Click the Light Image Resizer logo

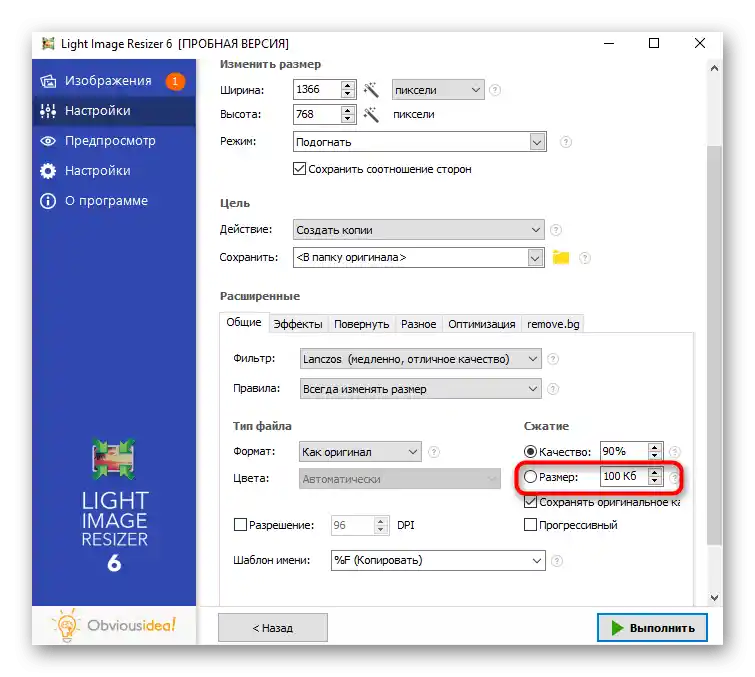pyautogui.click(x=114, y=505)
